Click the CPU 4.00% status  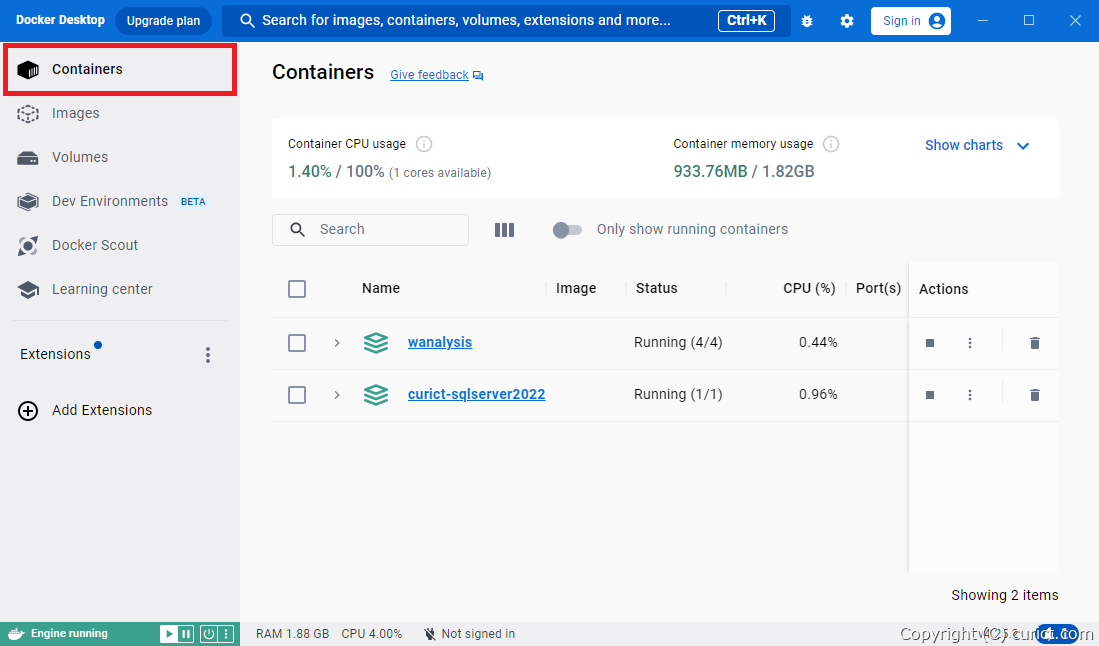(x=371, y=634)
